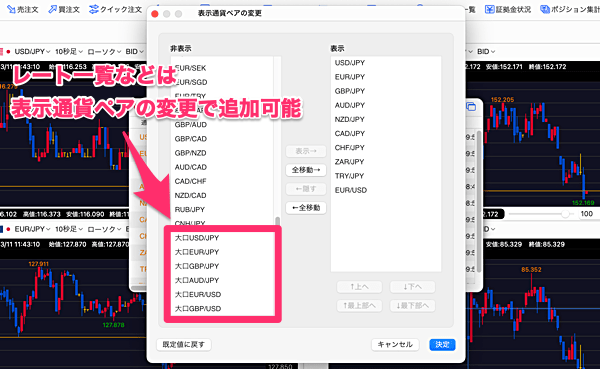Screen dimensions: 600x369
Task: Confirm changes with the 決定 button
Action: click(x=442, y=345)
